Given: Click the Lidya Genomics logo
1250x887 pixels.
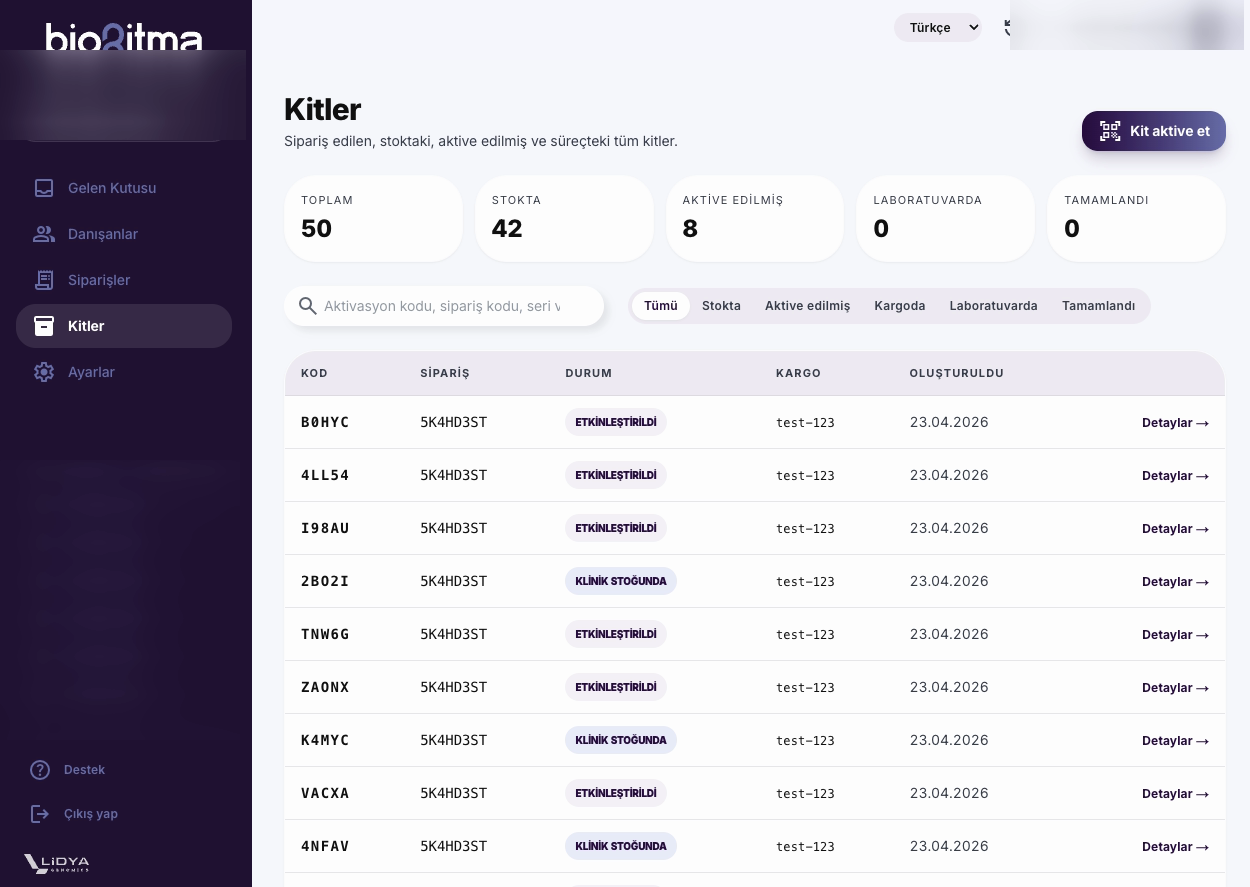Looking at the screenshot, I should click(57, 863).
